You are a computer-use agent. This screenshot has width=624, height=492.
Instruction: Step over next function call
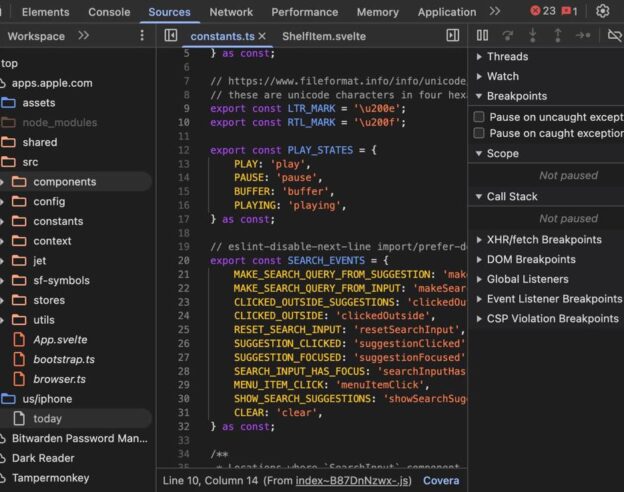(x=507, y=35)
